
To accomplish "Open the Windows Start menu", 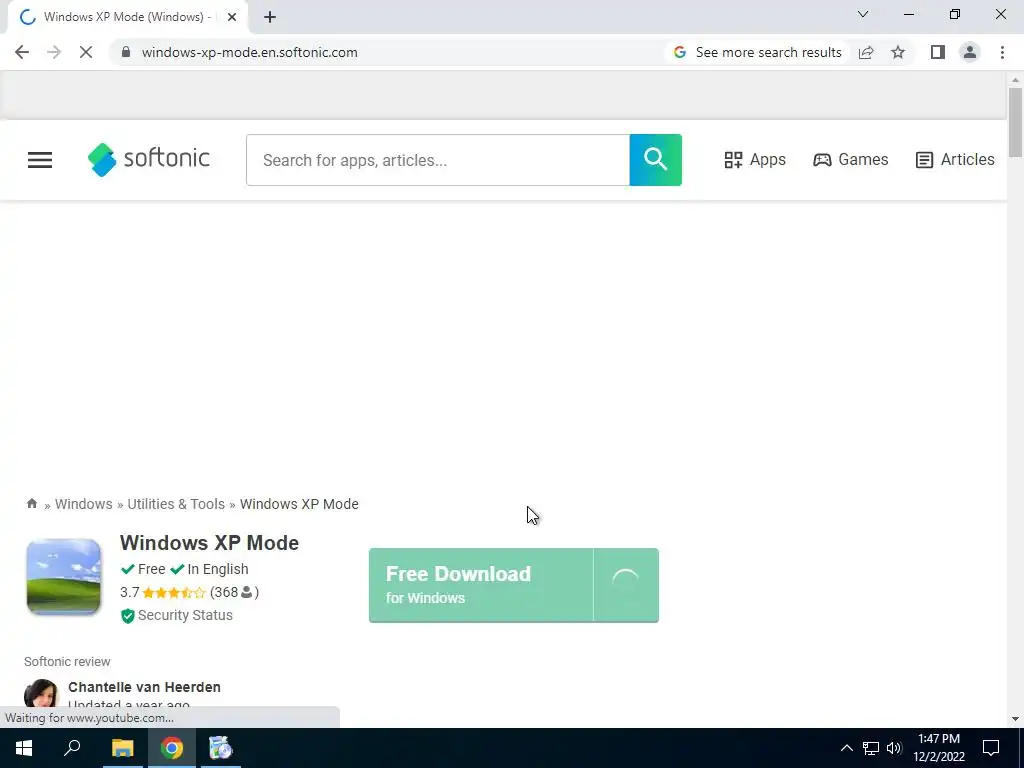I will click(x=24, y=748).
